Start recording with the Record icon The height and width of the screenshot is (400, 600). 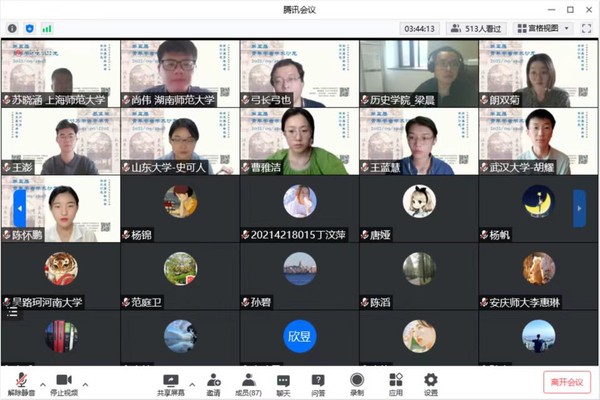point(357,381)
